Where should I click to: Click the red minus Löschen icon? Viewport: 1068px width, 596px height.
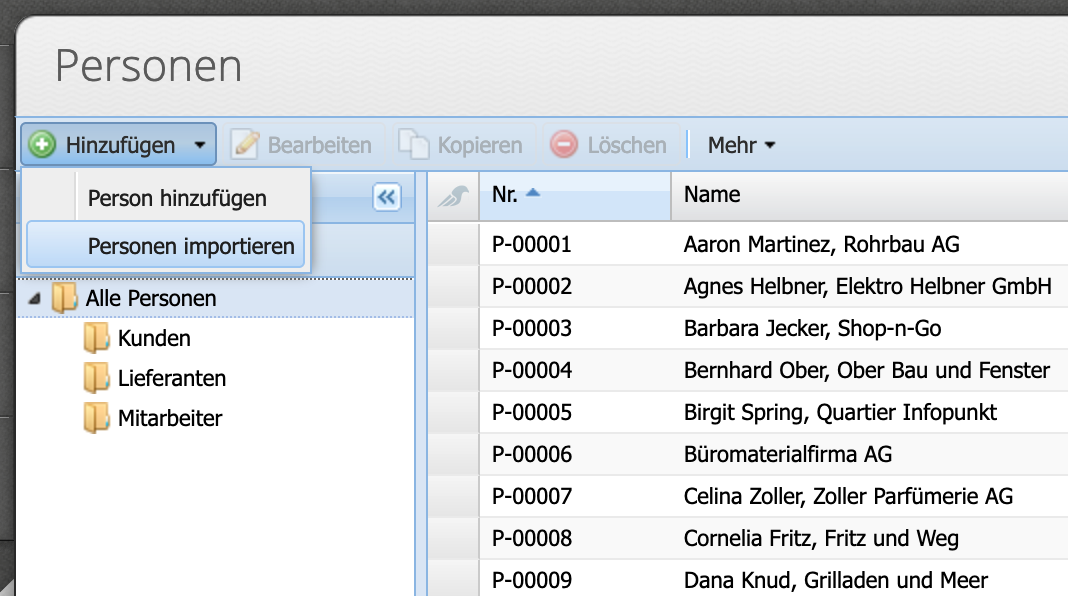point(564,144)
